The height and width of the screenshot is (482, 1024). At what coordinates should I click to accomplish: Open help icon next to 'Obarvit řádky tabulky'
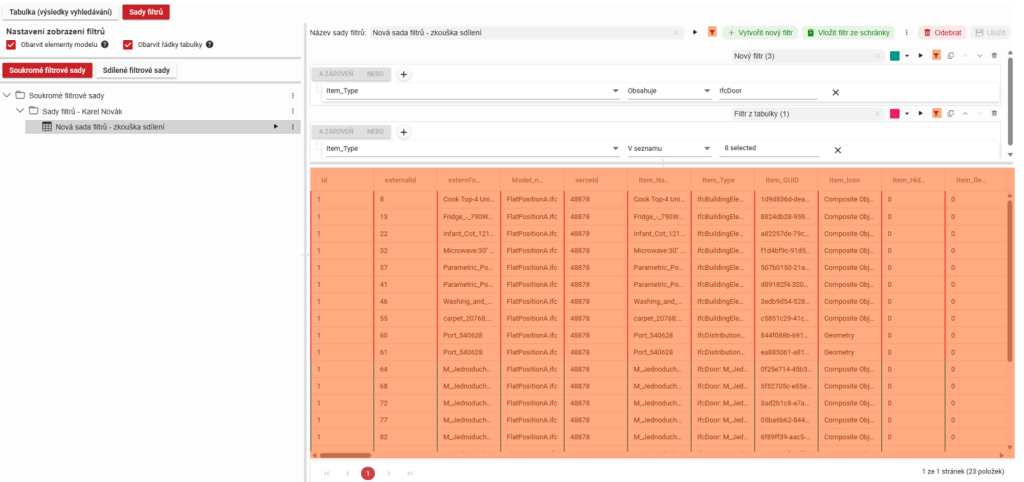pyautogui.click(x=210, y=45)
